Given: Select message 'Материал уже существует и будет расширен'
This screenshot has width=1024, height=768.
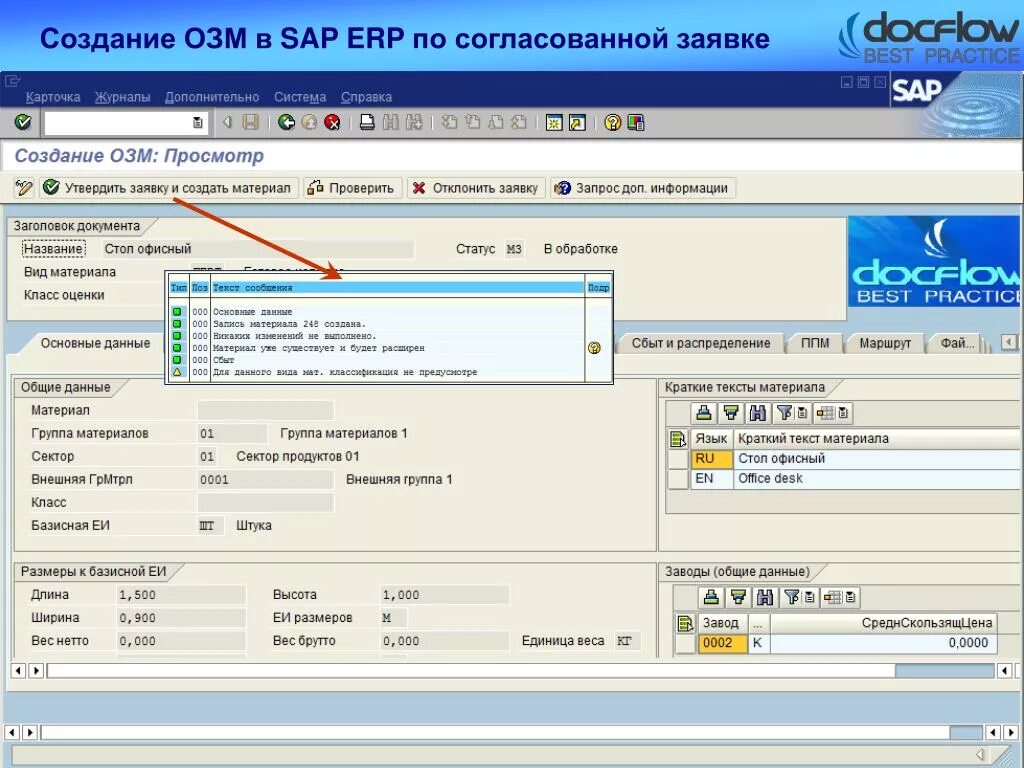Looking at the screenshot, I should tap(319, 348).
